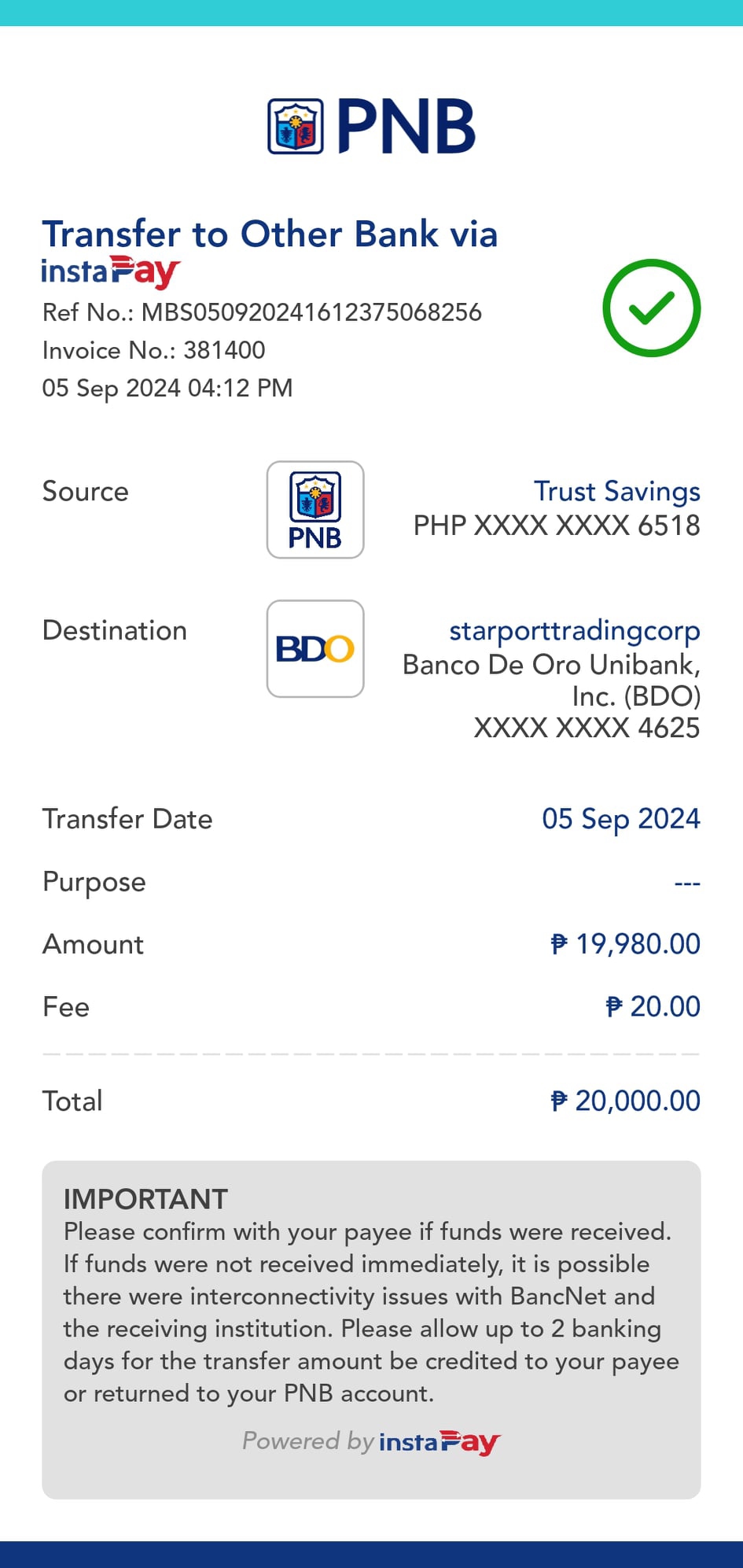Tap the IMPORTANT notice heading
The image size is (743, 1568).
tap(145, 1199)
